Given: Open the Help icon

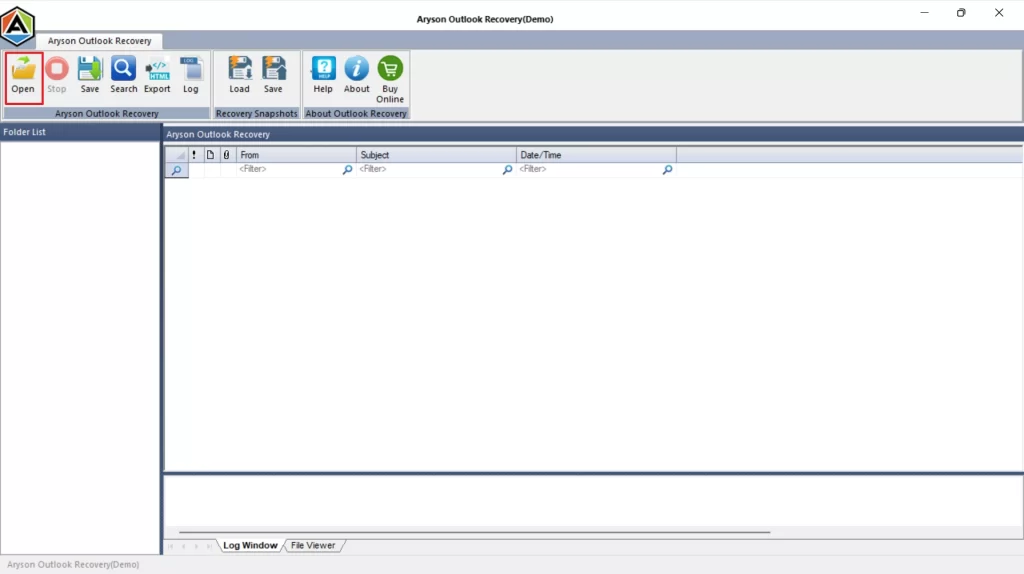Looking at the screenshot, I should [323, 75].
